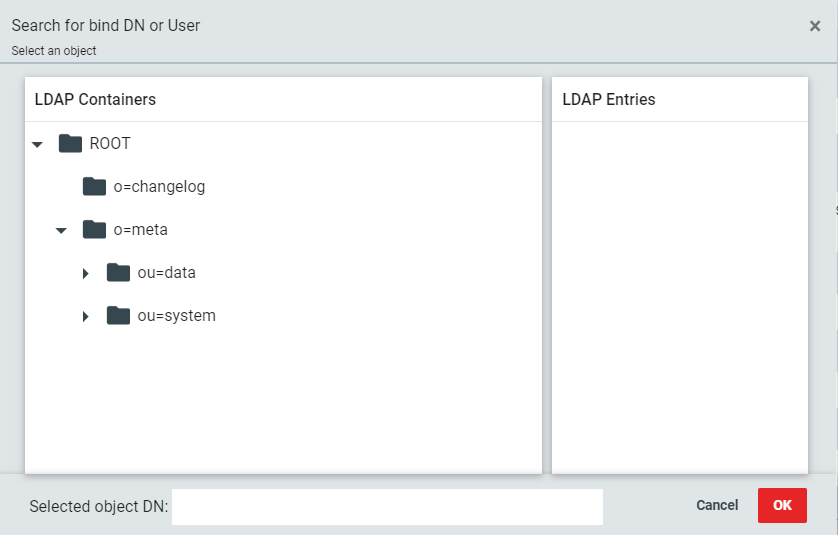Select the ou=system text entry

pyautogui.click(x=176, y=316)
